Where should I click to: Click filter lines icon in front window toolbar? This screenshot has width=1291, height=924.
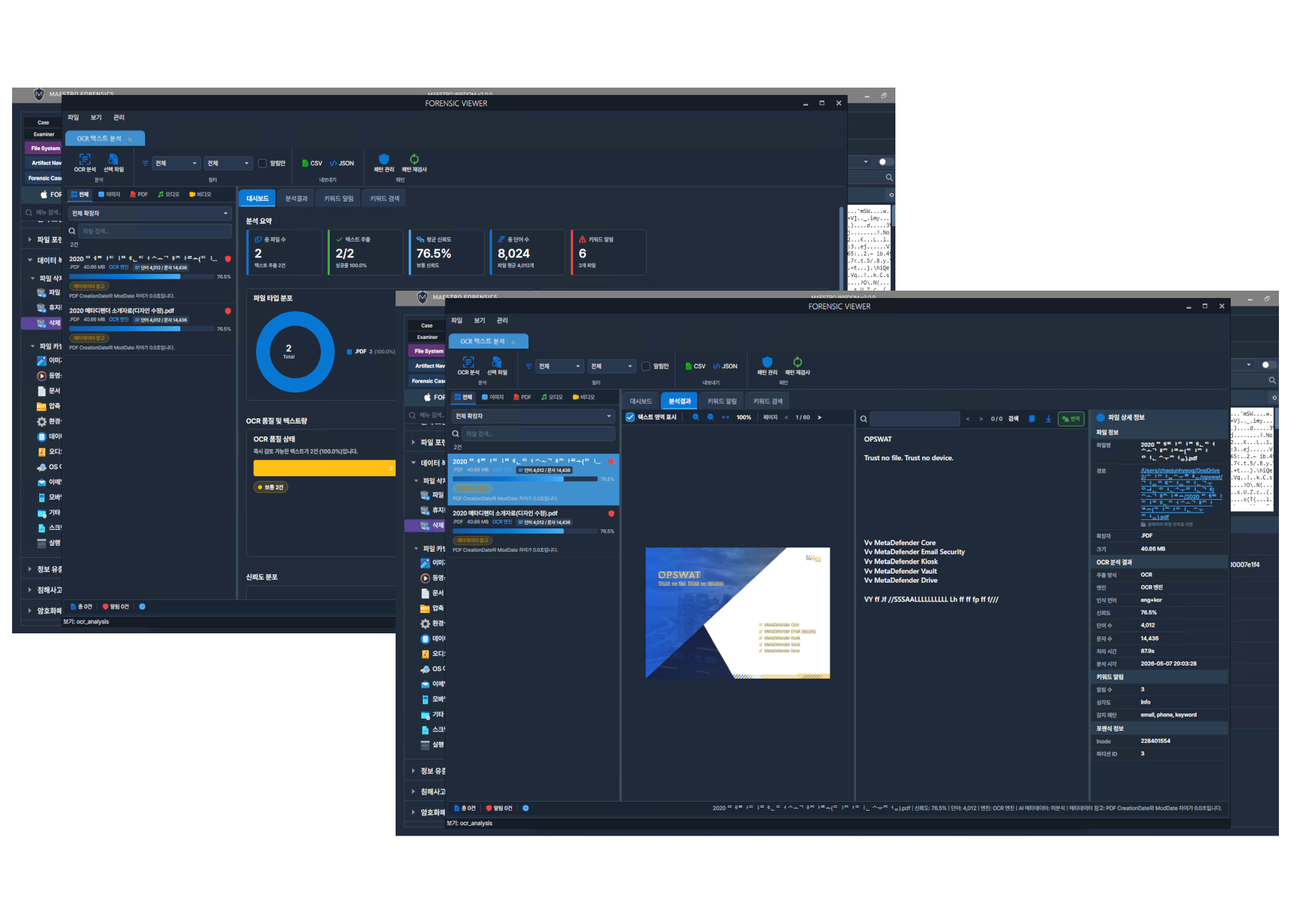528,366
